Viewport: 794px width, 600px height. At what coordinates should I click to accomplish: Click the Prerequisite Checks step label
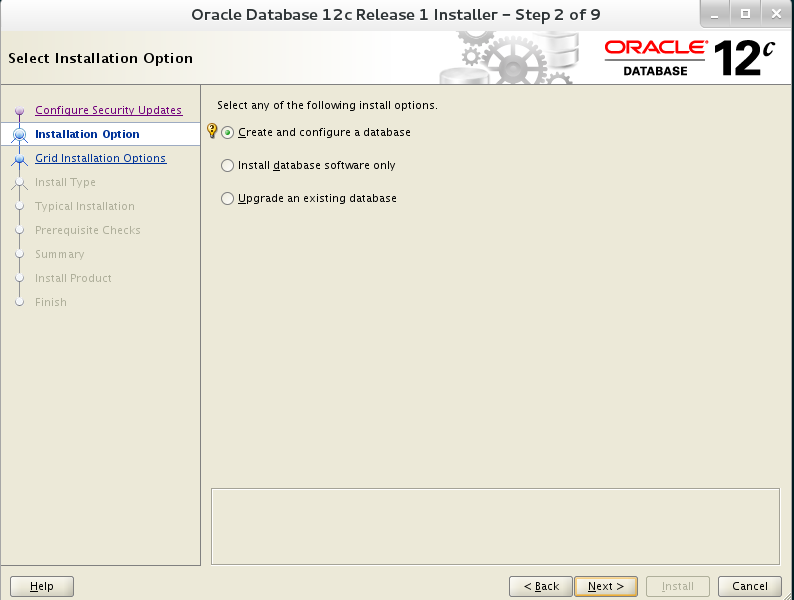click(x=88, y=230)
